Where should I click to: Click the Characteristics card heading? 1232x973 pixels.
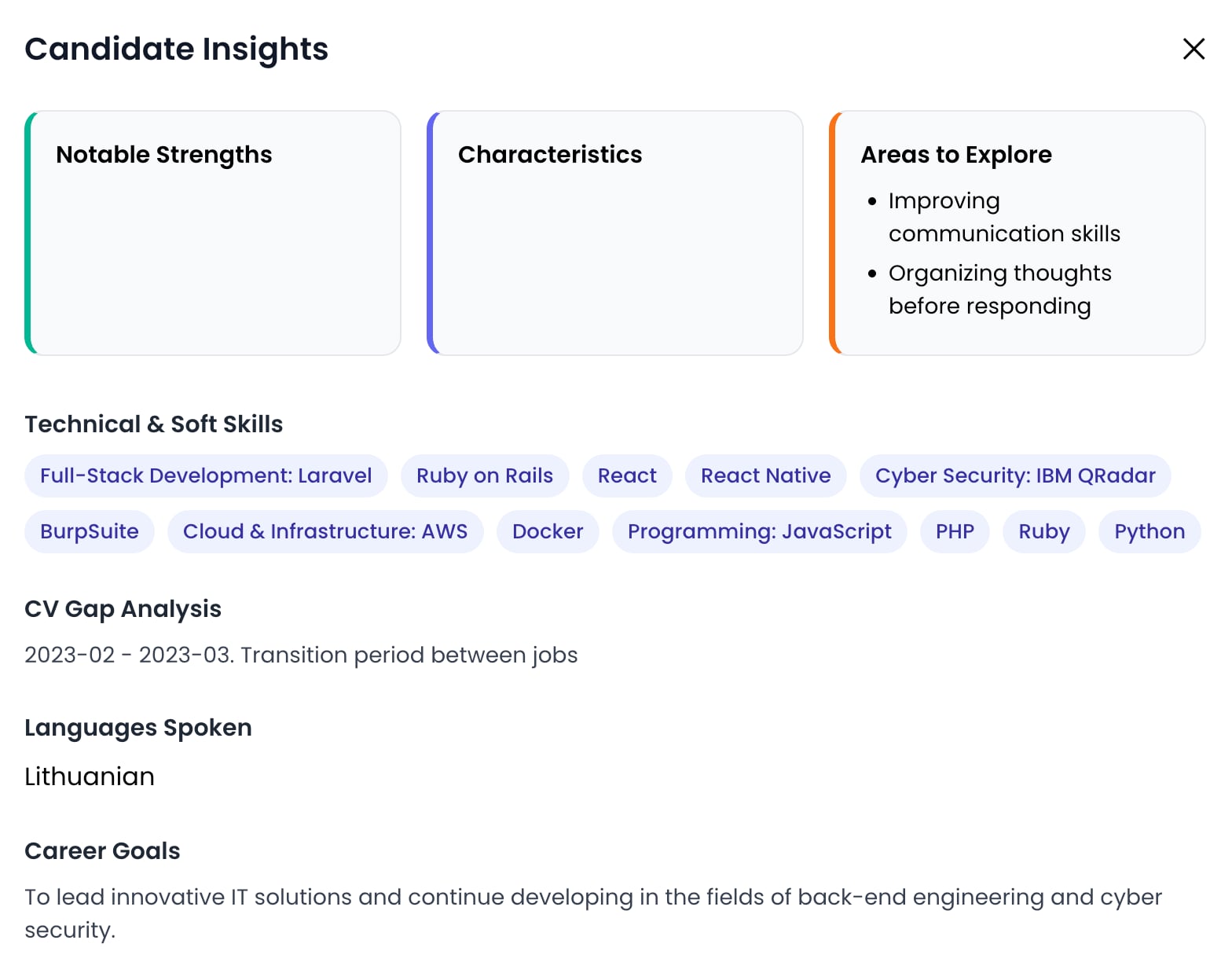click(x=550, y=155)
